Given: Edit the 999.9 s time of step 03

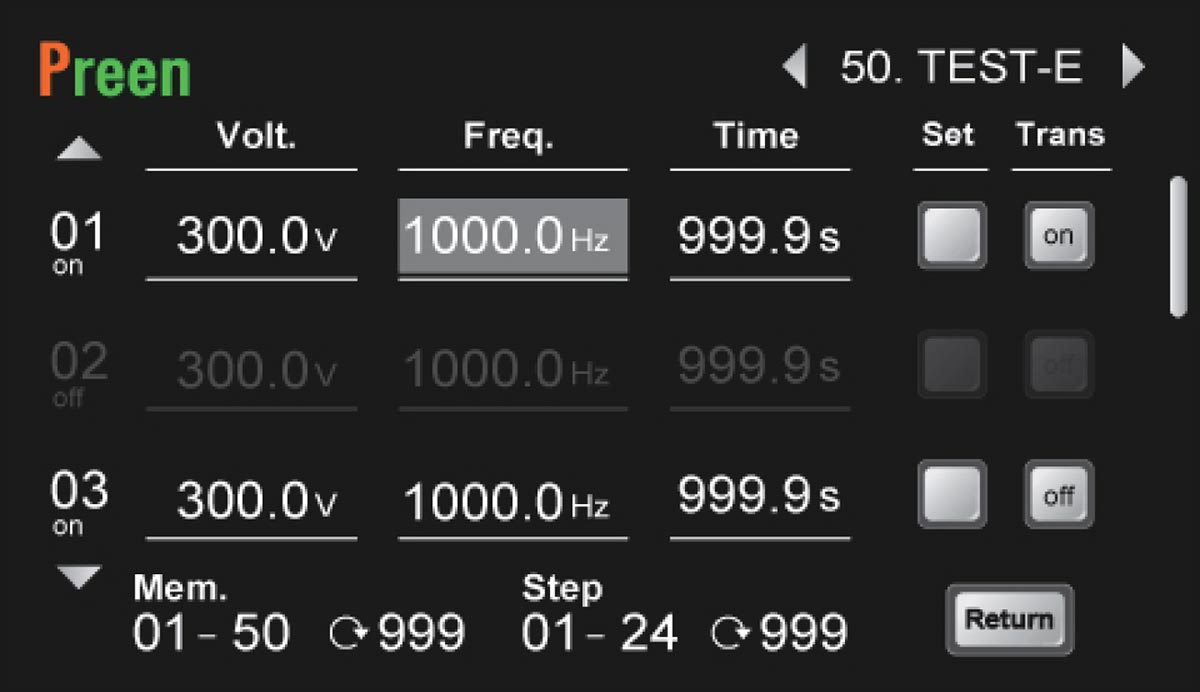Looking at the screenshot, I should (x=759, y=496).
